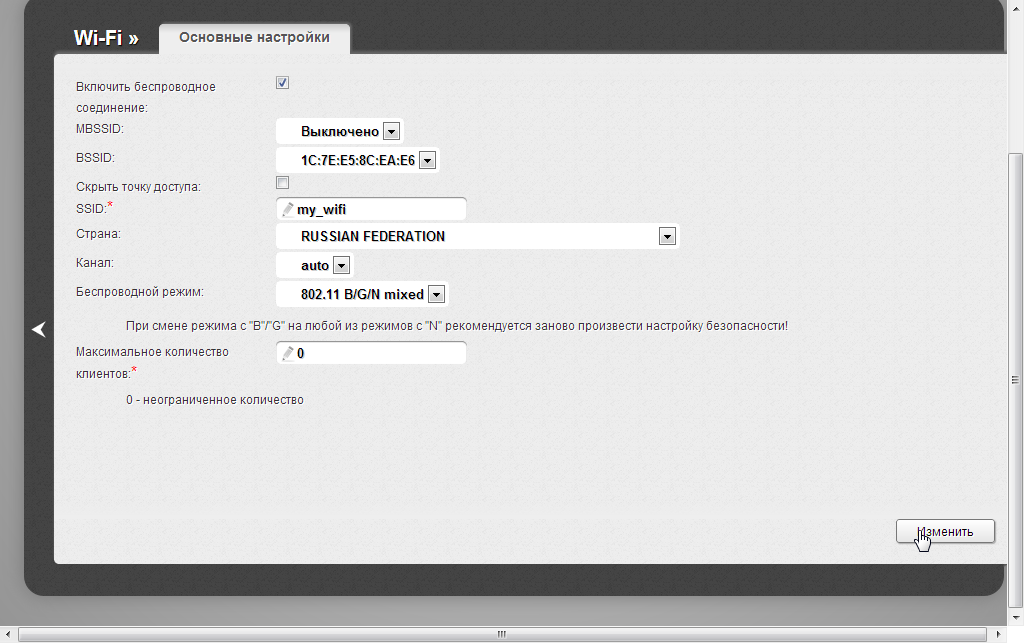Click the horizontal scrollbar thumb
Screen dimensions: 1024x643
pos(502,634)
